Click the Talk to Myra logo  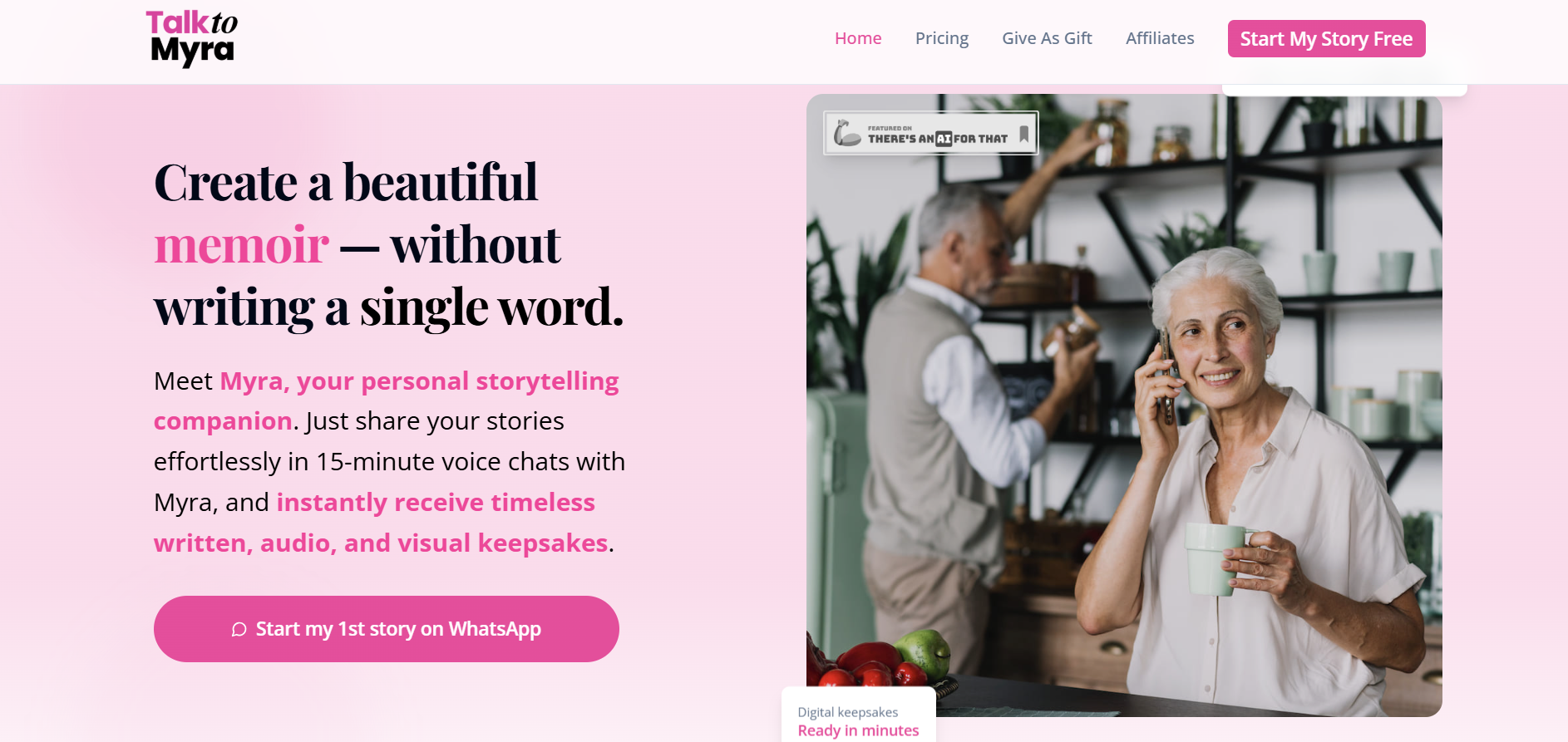(192, 38)
